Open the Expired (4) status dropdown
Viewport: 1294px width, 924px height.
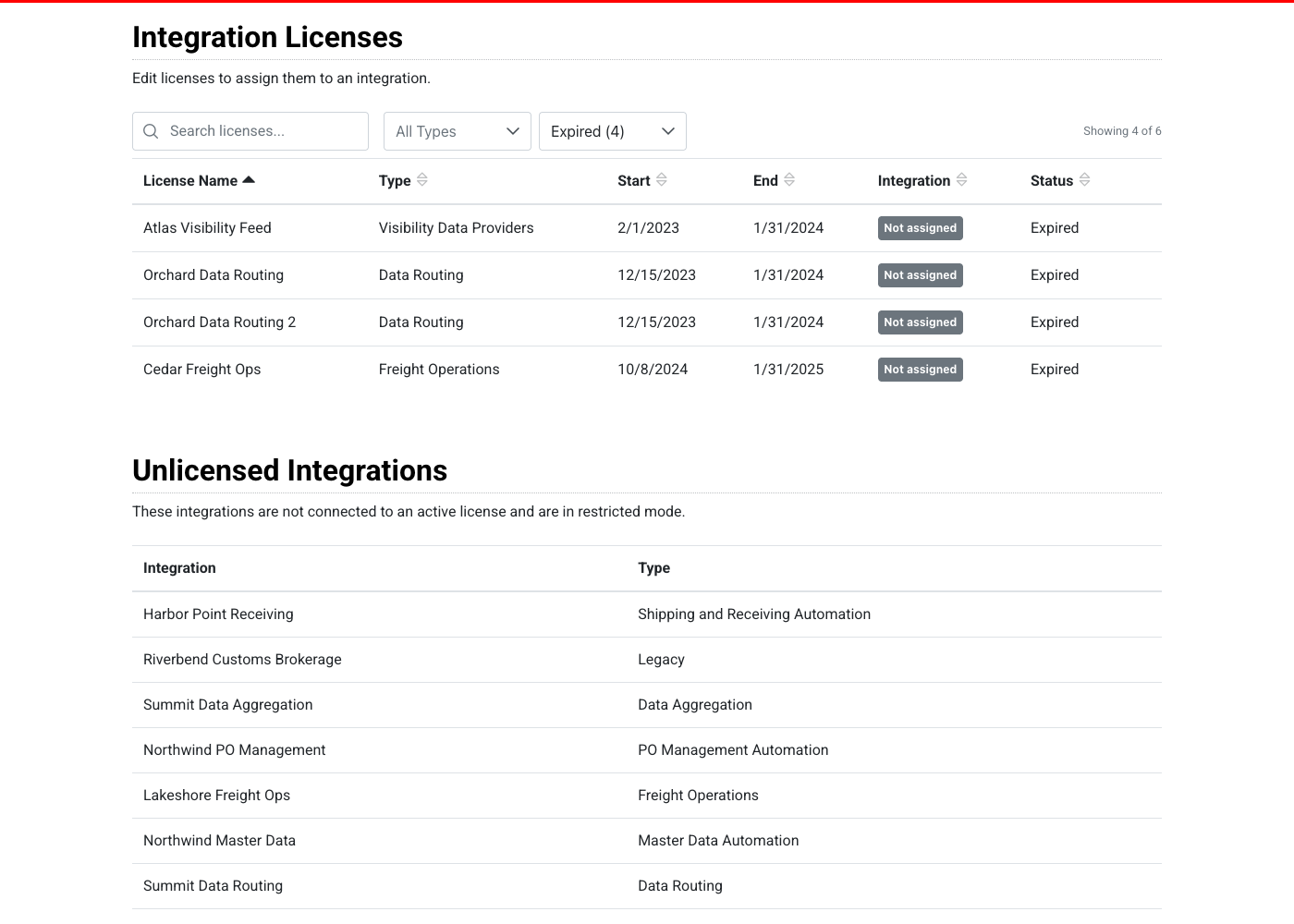[613, 131]
